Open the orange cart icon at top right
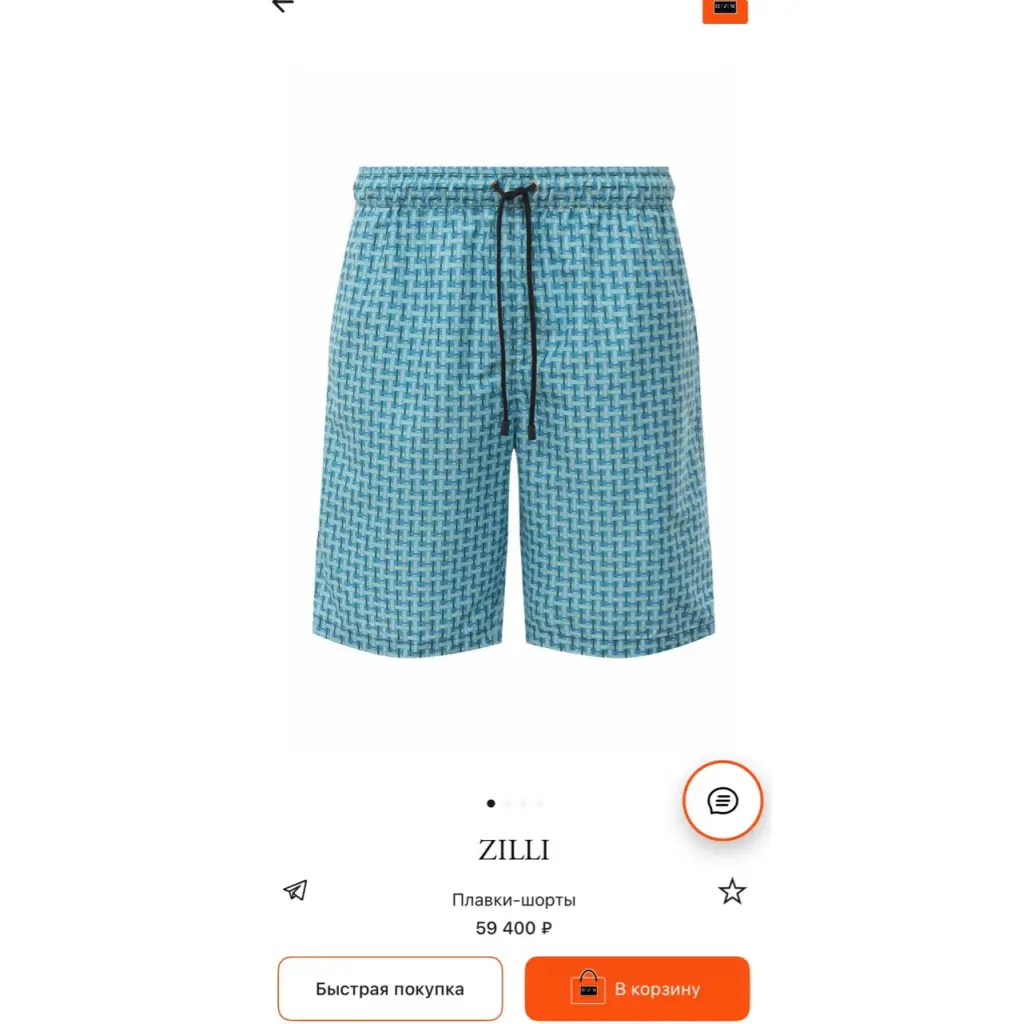1024x1024 pixels. click(x=725, y=11)
